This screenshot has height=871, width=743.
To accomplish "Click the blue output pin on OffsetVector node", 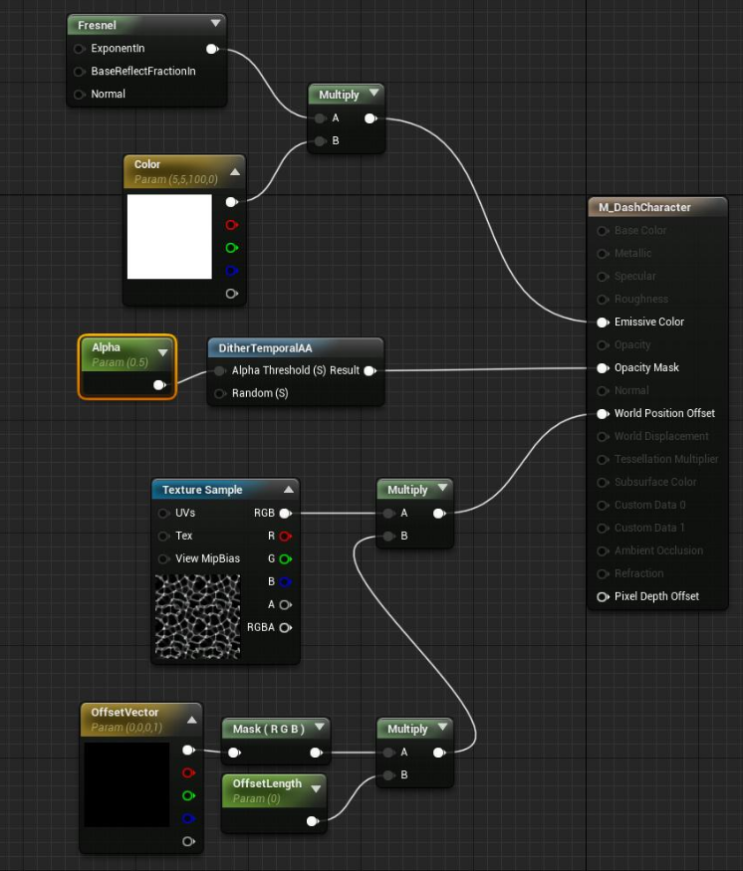I will point(188,819).
